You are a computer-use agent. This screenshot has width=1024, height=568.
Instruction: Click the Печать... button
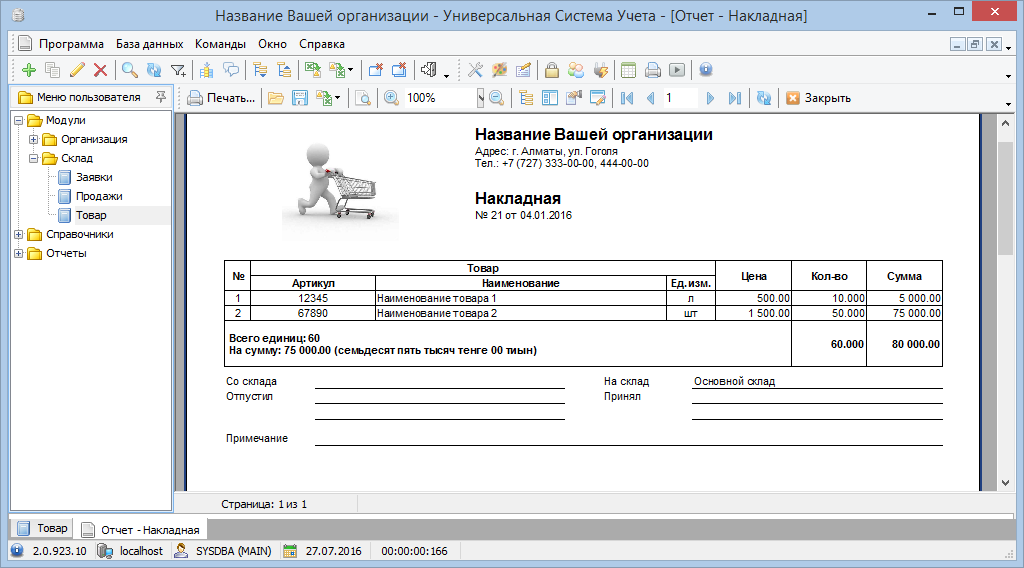click(x=221, y=98)
